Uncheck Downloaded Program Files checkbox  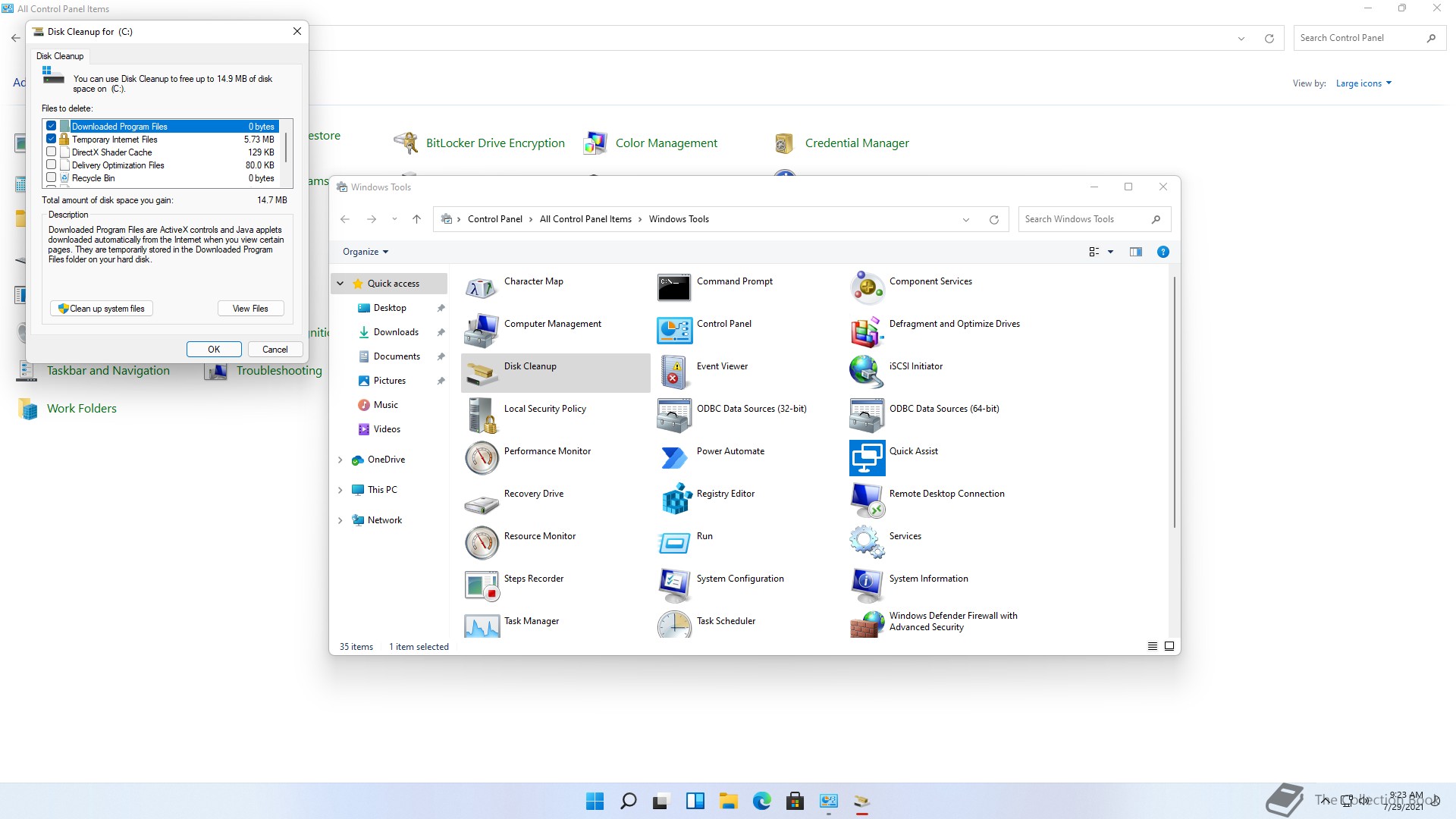coord(52,126)
